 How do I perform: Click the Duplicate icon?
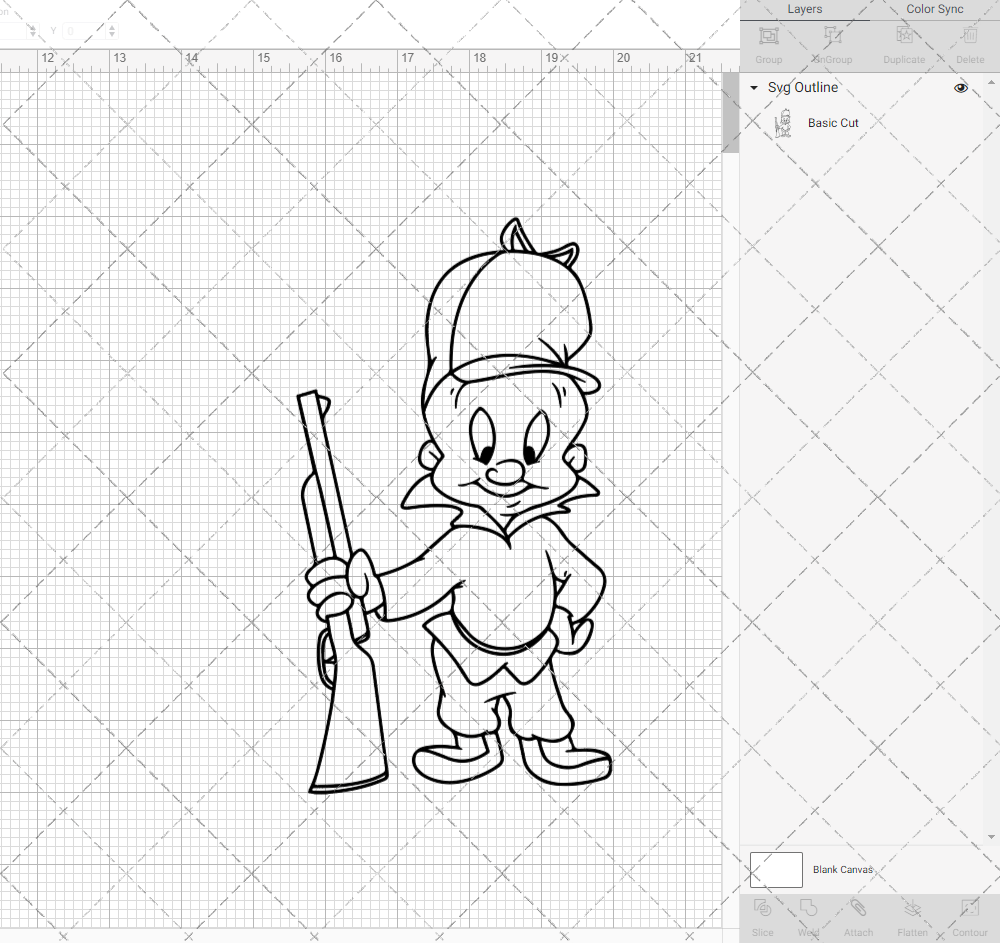[x=904, y=36]
